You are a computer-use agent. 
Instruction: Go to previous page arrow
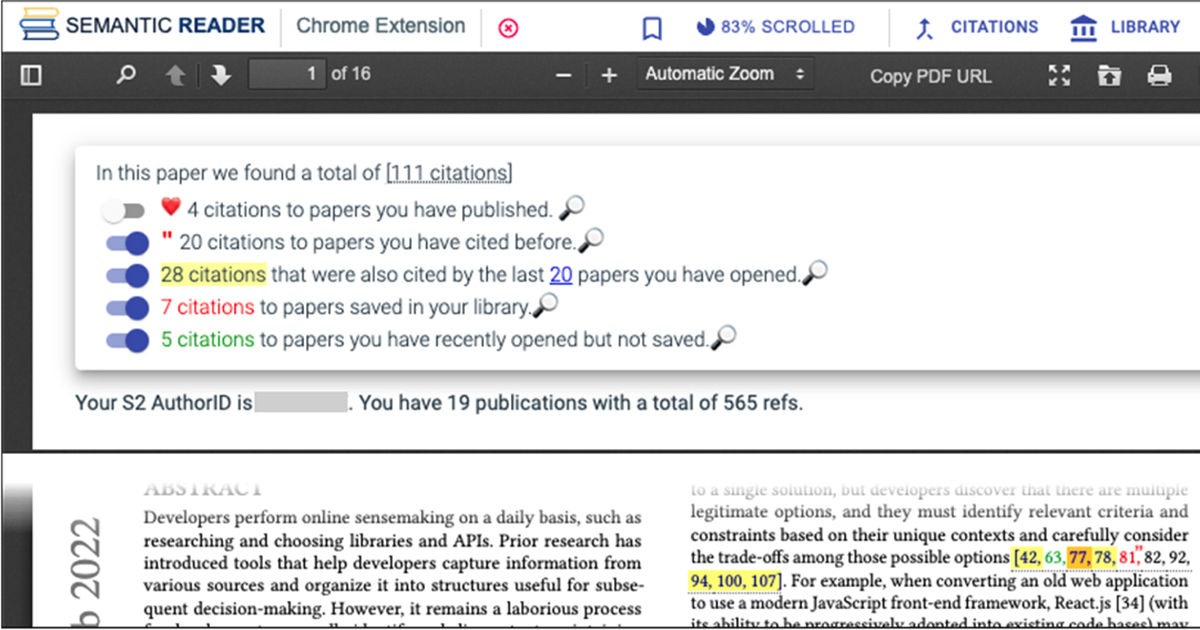(176, 75)
